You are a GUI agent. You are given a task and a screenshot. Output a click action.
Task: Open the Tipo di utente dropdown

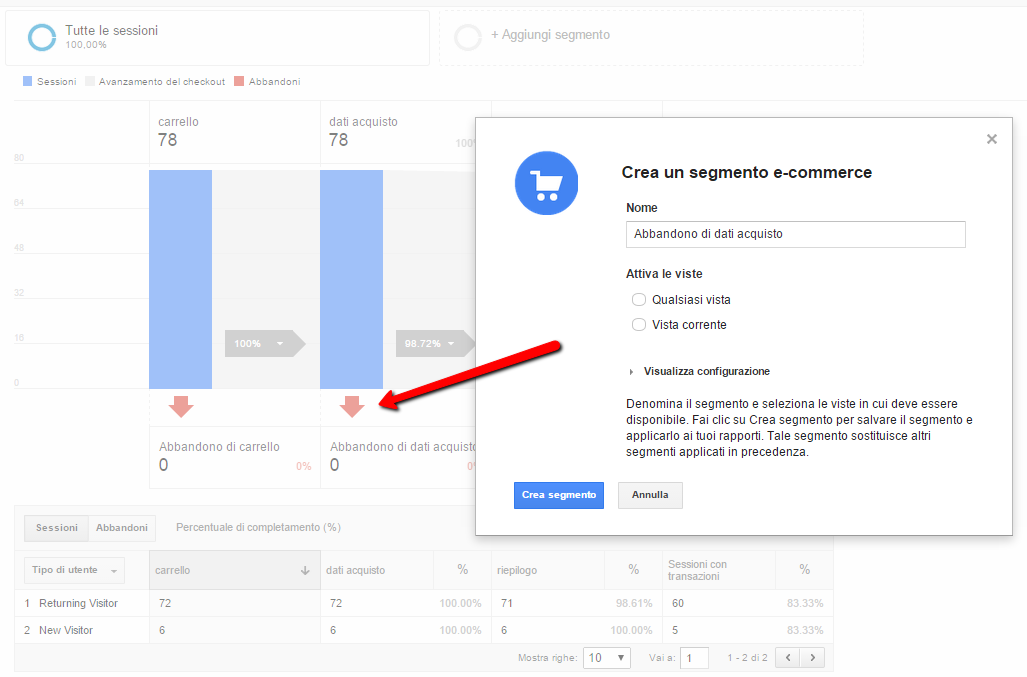click(x=75, y=570)
